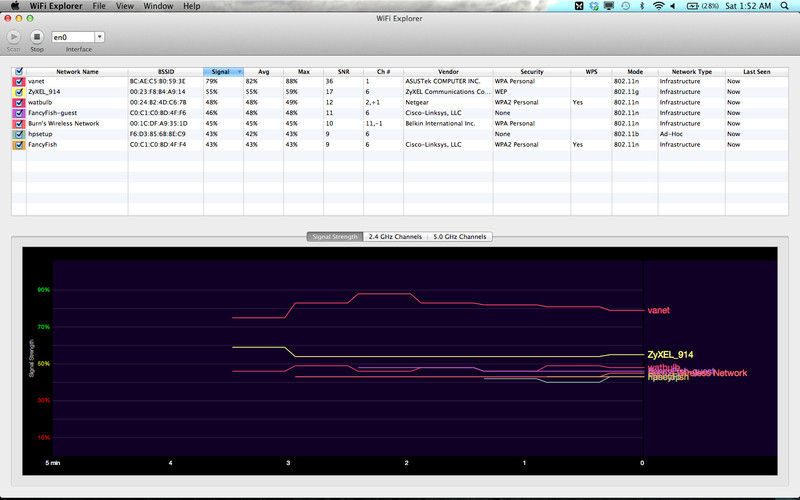800x500 pixels.
Task: Click the Spotlight search icon
Action: (x=784, y=6)
